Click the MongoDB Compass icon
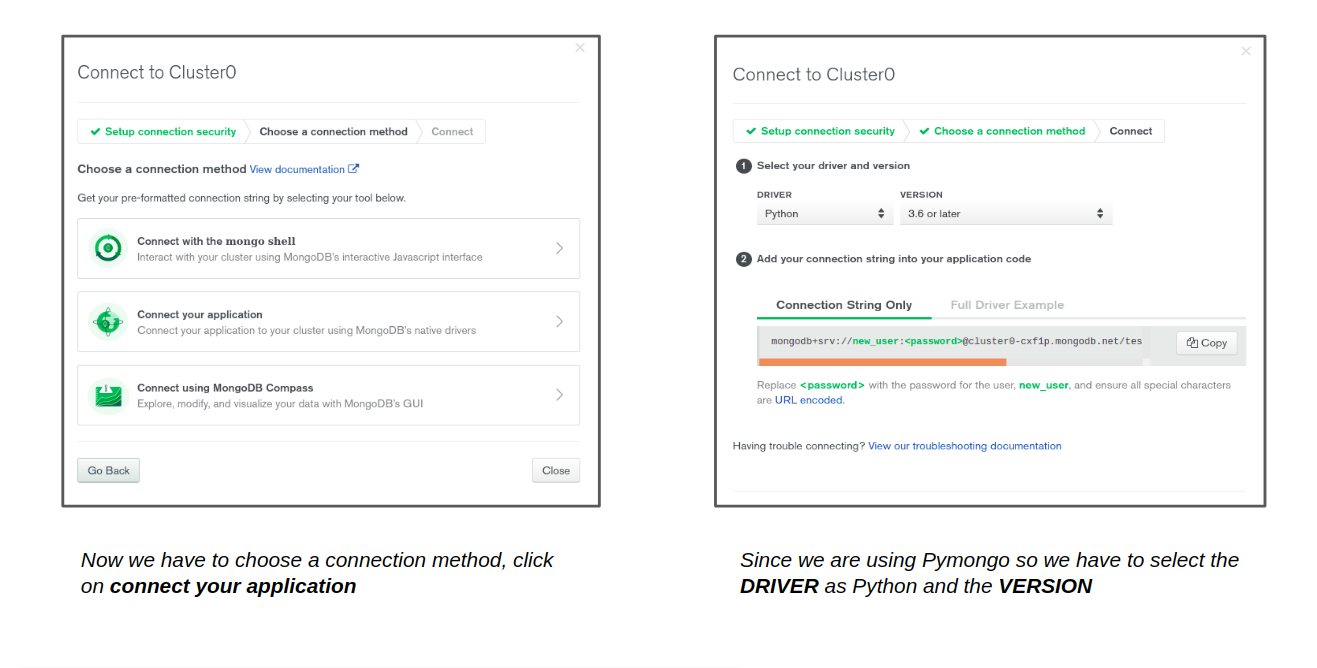Viewport: 1317px width, 668px height. point(108,395)
